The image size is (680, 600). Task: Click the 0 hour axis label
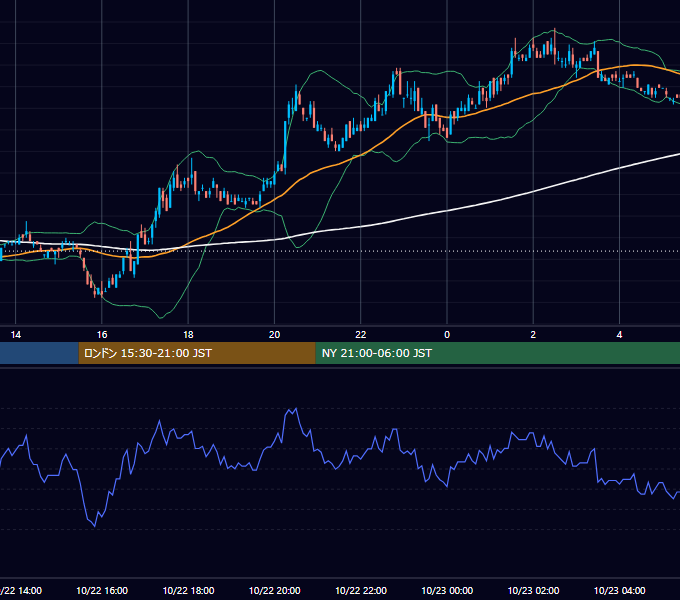447,335
